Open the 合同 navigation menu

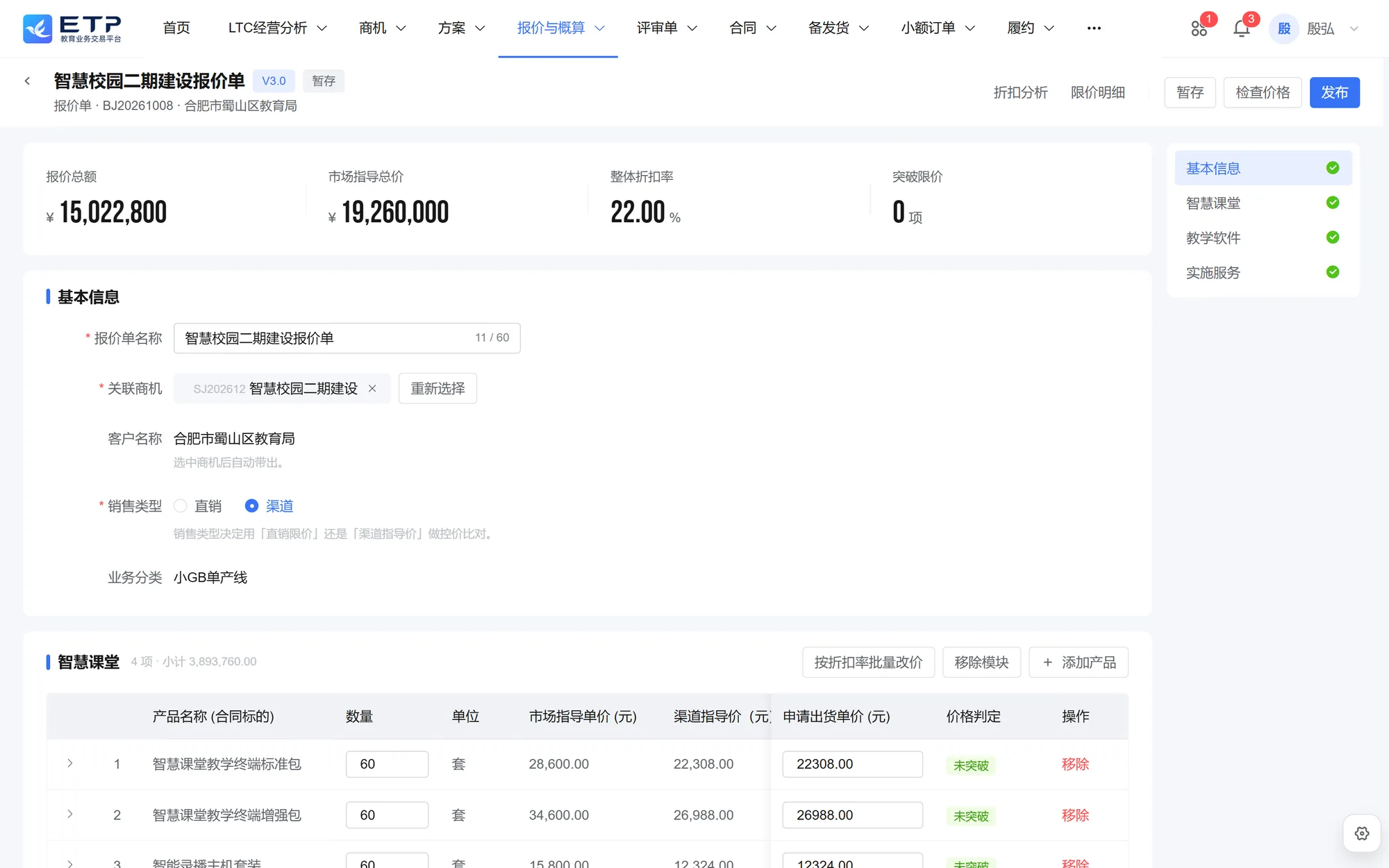[x=752, y=28]
